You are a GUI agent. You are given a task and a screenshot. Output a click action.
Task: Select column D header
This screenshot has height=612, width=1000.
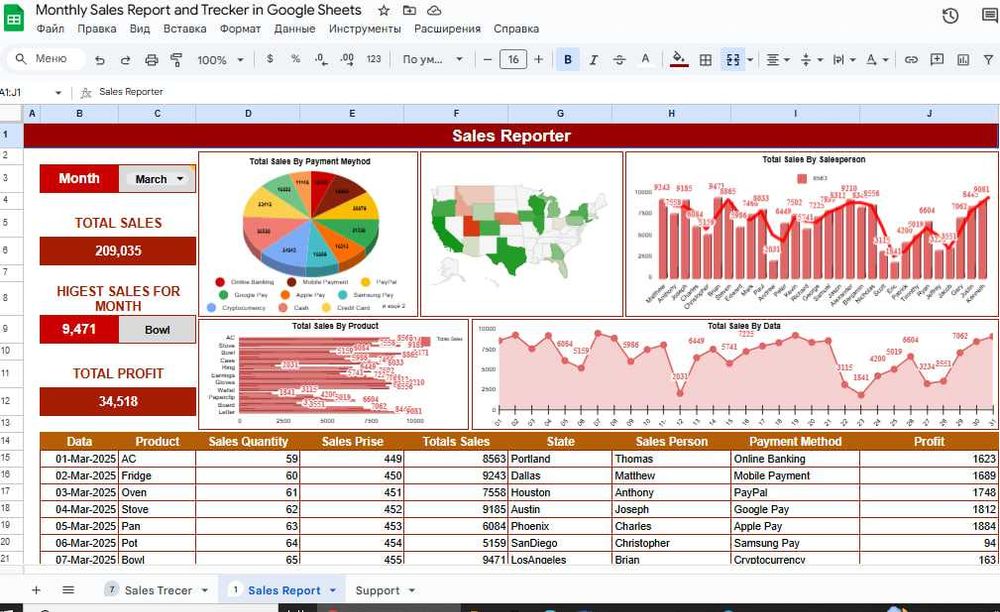coord(248,113)
